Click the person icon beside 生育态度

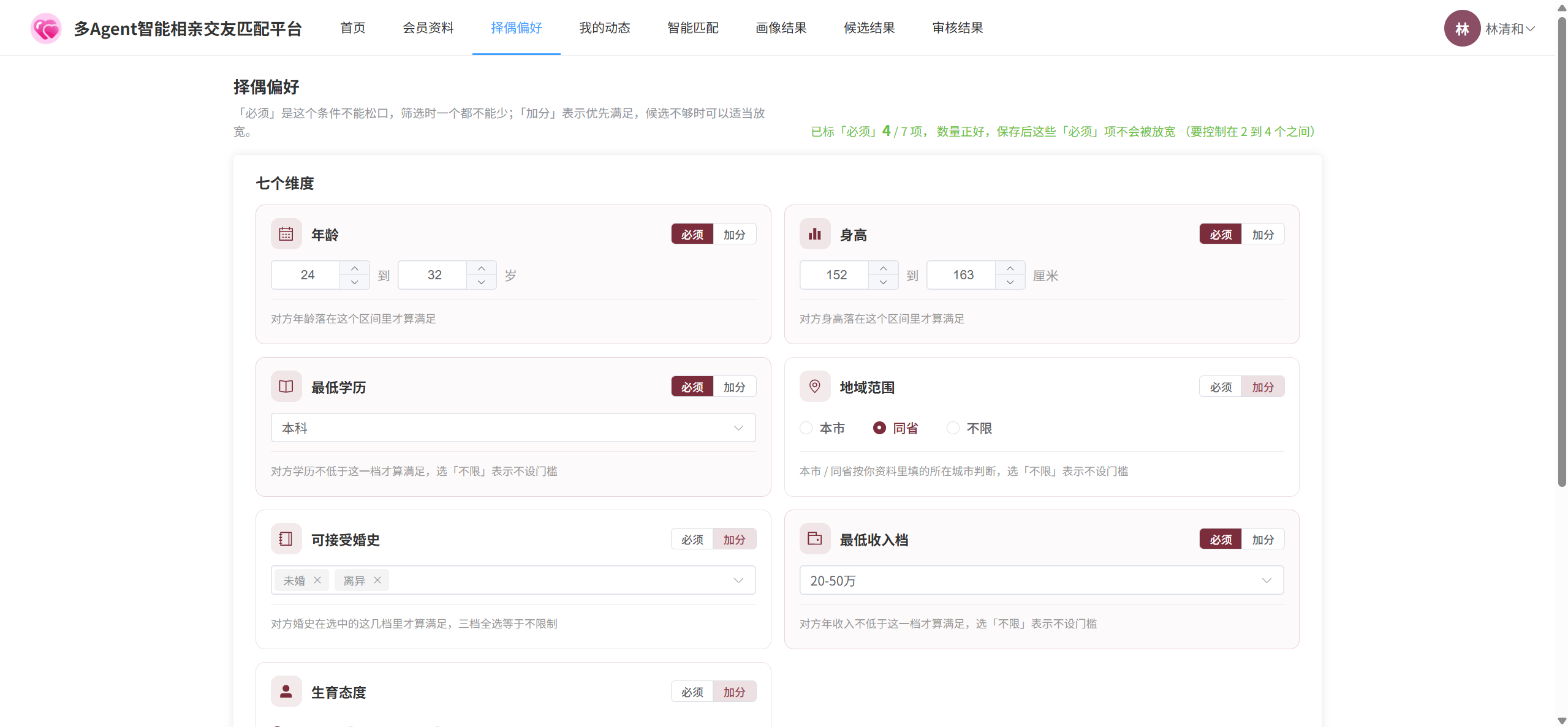286,691
